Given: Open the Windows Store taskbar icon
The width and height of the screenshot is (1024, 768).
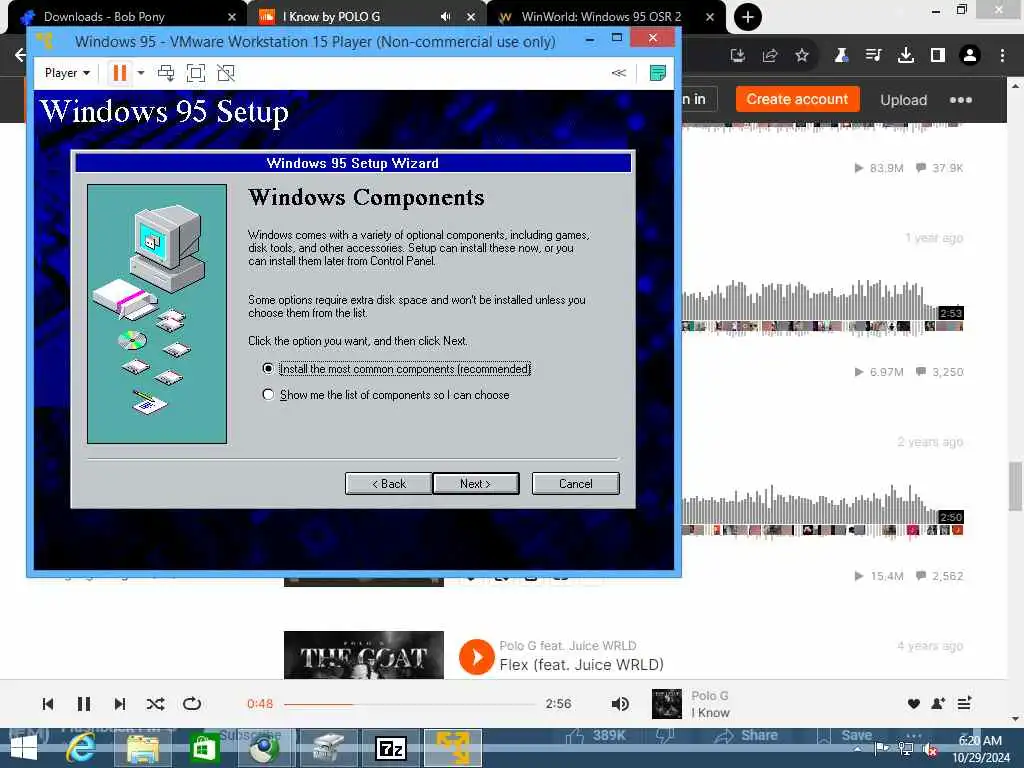Looking at the screenshot, I should pyautogui.click(x=204, y=748).
